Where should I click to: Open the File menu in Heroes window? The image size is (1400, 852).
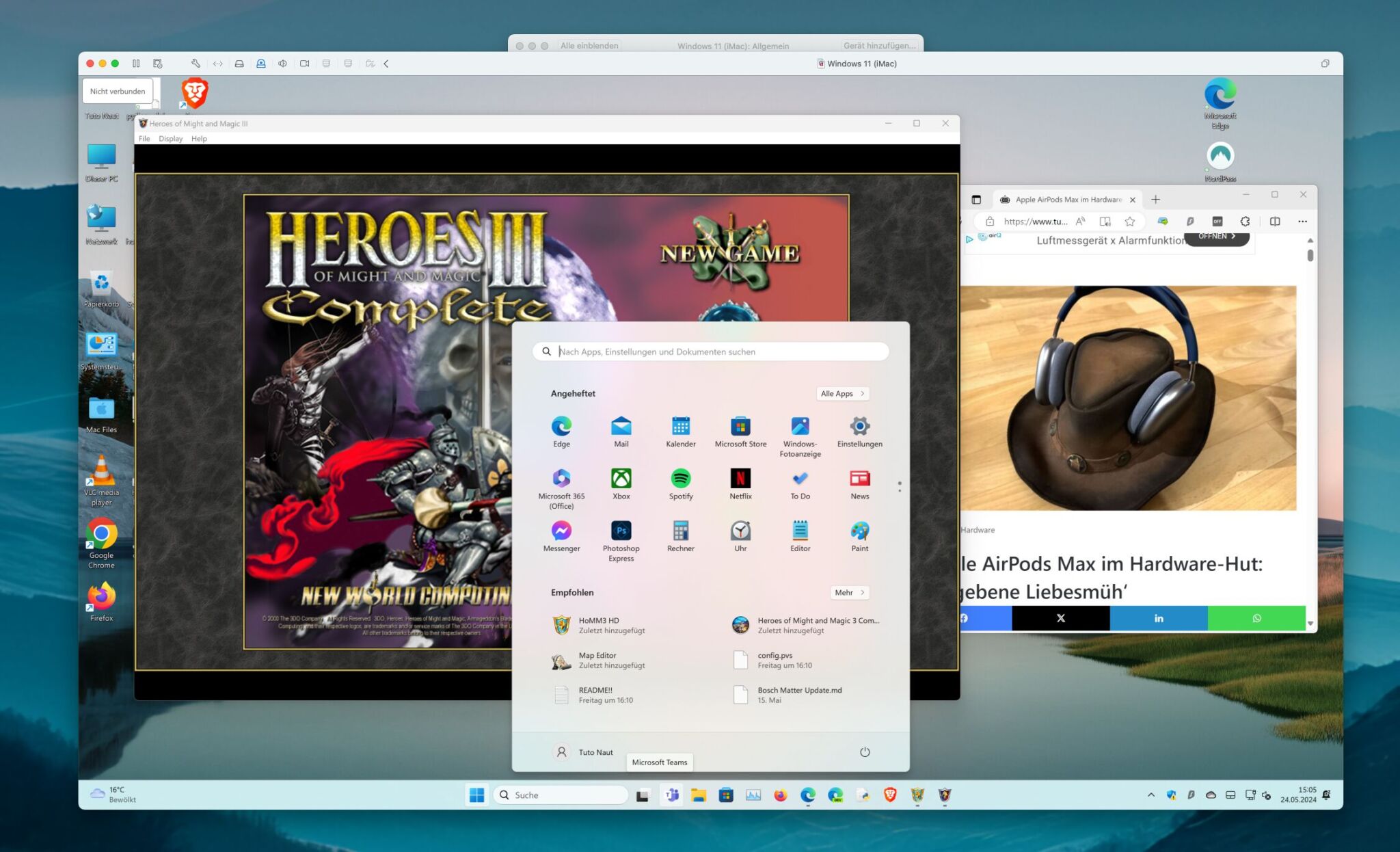pyautogui.click(x=144, y=139)
